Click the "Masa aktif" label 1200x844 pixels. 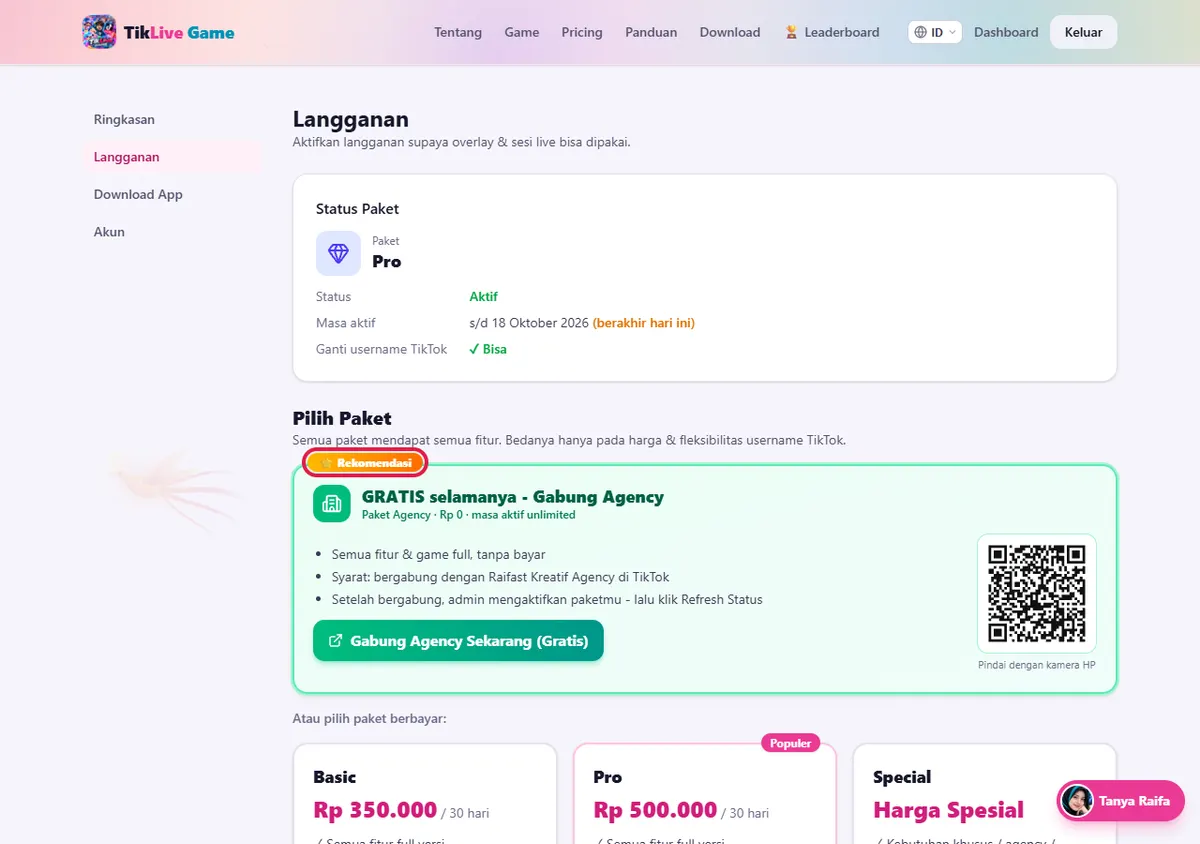click(346, 323)
